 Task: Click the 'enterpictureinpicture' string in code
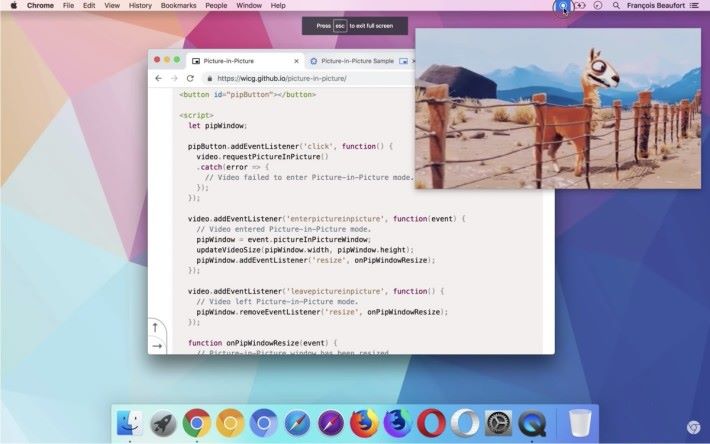(336, 219)
